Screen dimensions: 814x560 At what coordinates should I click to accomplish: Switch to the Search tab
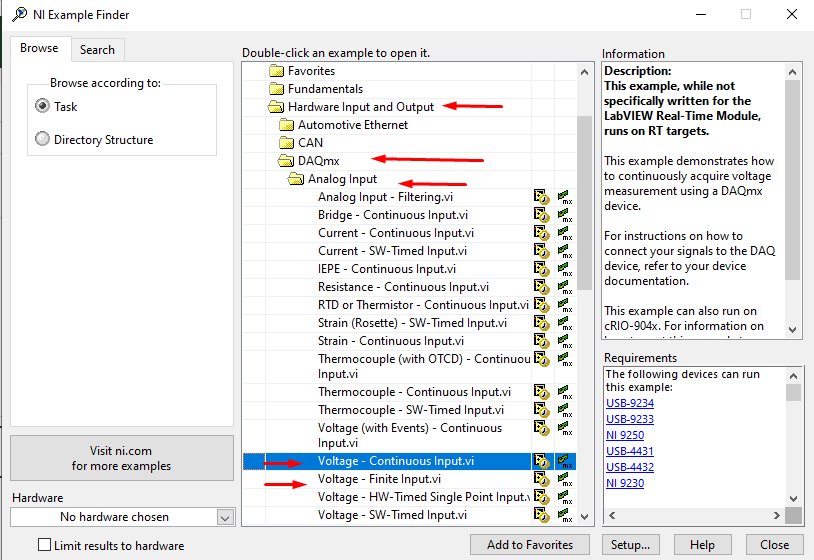(x=98, y=50)
